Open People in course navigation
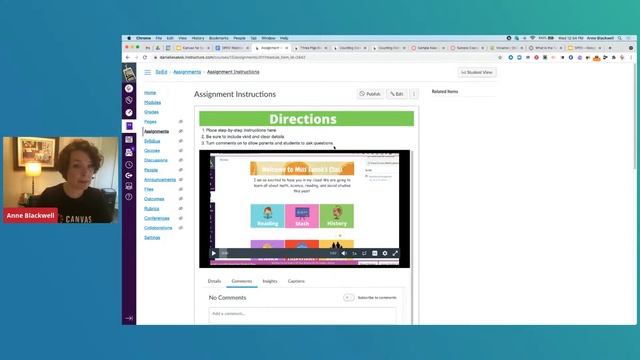 [151, 170]
